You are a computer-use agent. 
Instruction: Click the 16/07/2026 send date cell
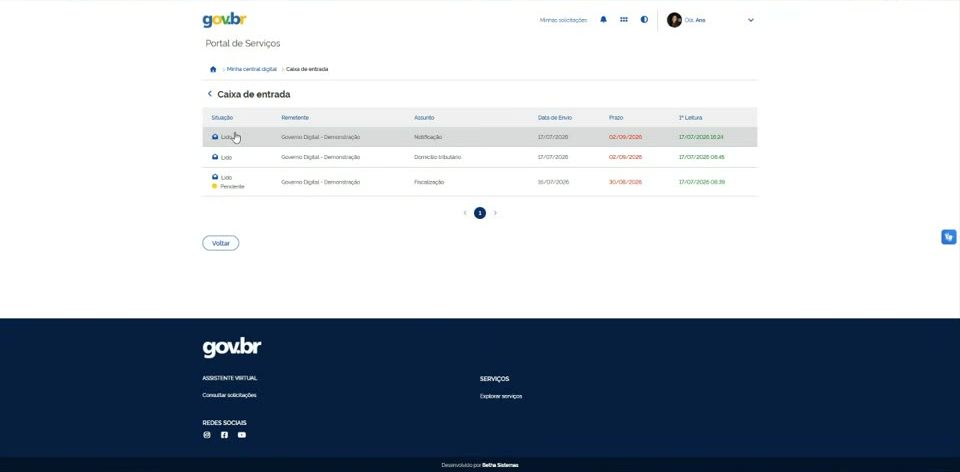point(553,182)
